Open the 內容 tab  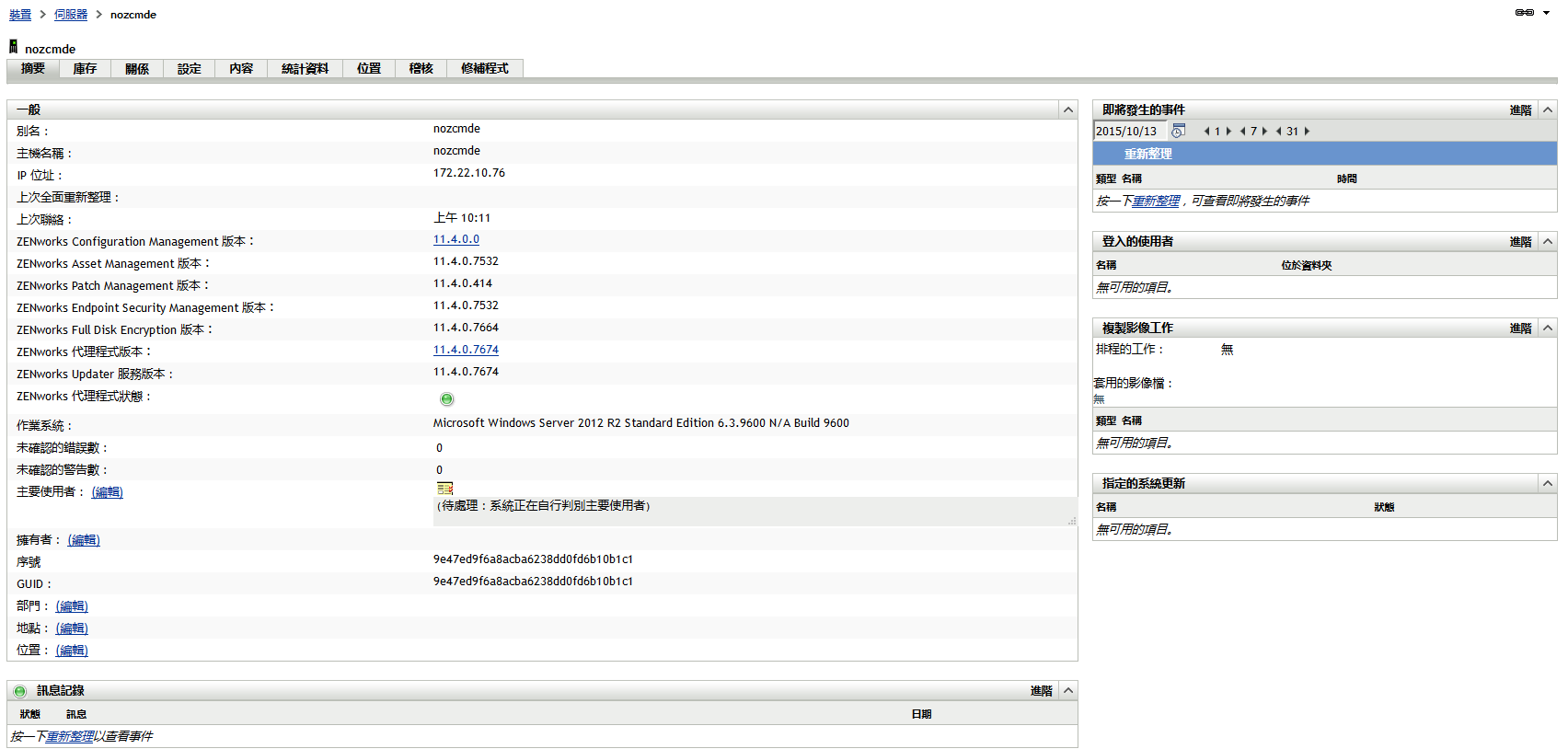(x=241, y=69)
